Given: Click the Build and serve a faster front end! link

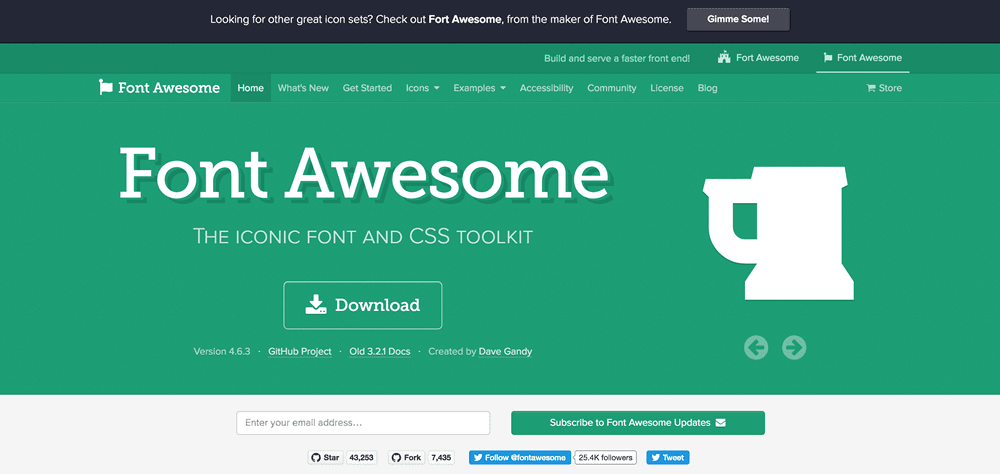Looking at the screenshot, I should coord(617,58).
